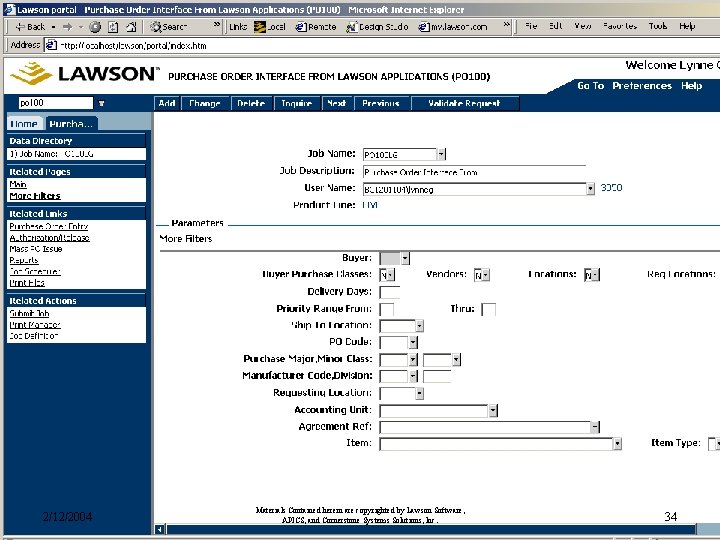Open the Print Files link
This screenshot has width=720, height=540.
[x=27, y=283]
